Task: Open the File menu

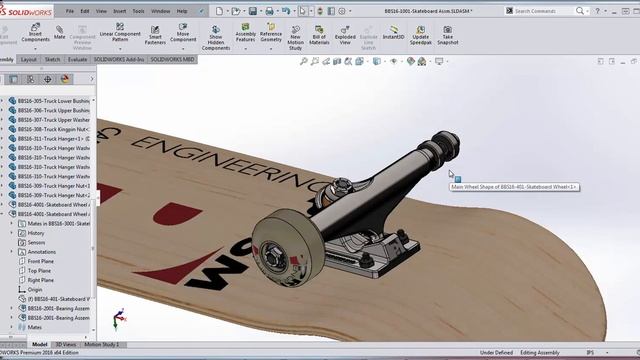Action: [70, 11]
